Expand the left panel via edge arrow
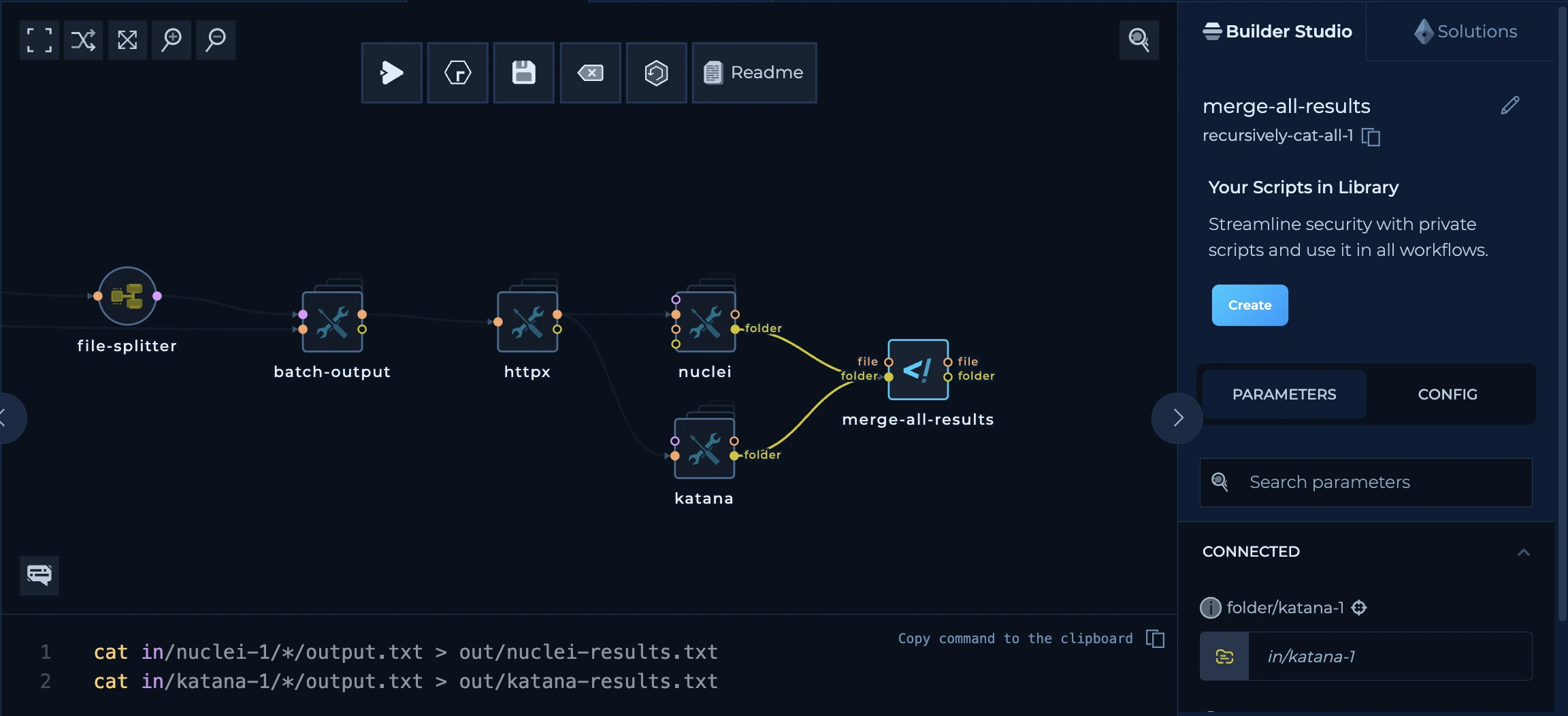Screen dimensions: 1568x716 pos(7,418)
